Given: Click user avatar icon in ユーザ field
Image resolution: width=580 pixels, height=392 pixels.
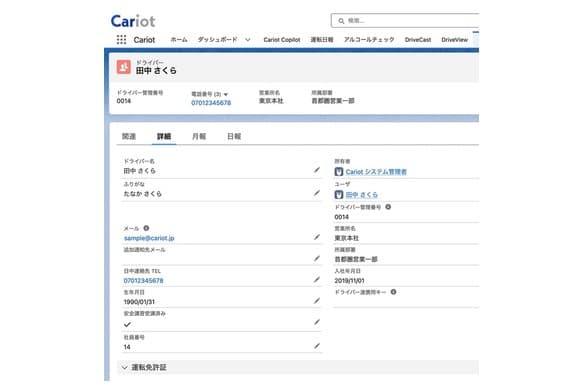Looking at the screenshot, I should [x=338, y=195].
